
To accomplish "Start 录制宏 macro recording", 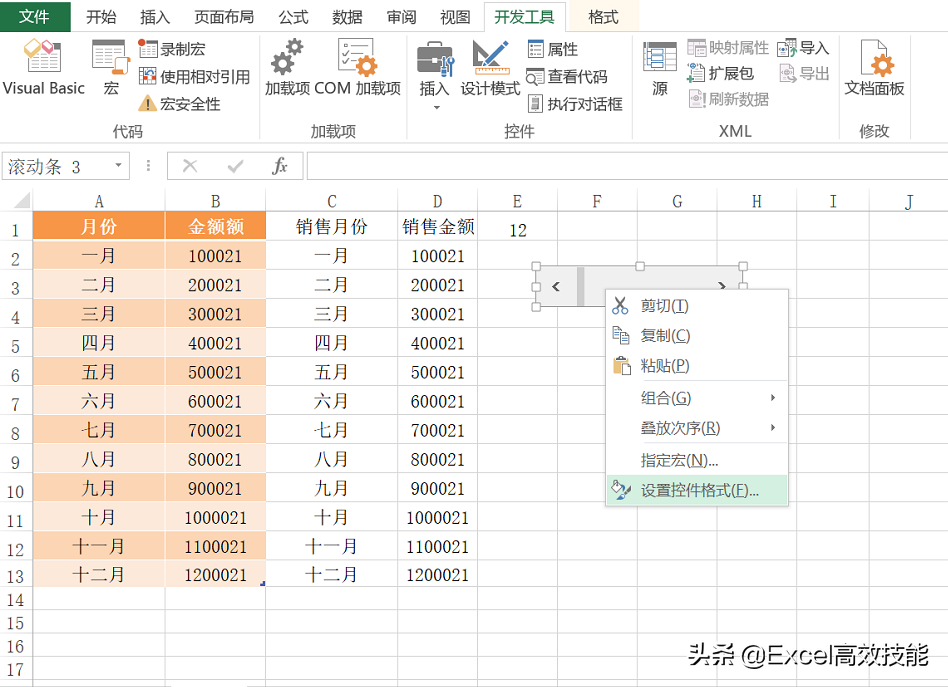I will 172,48.
